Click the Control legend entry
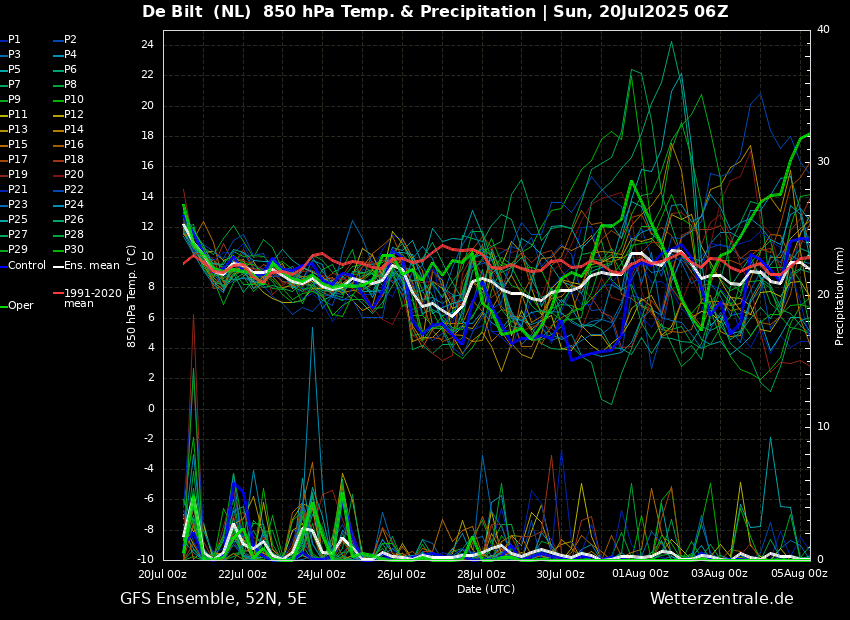 click(x=23, y=266)
